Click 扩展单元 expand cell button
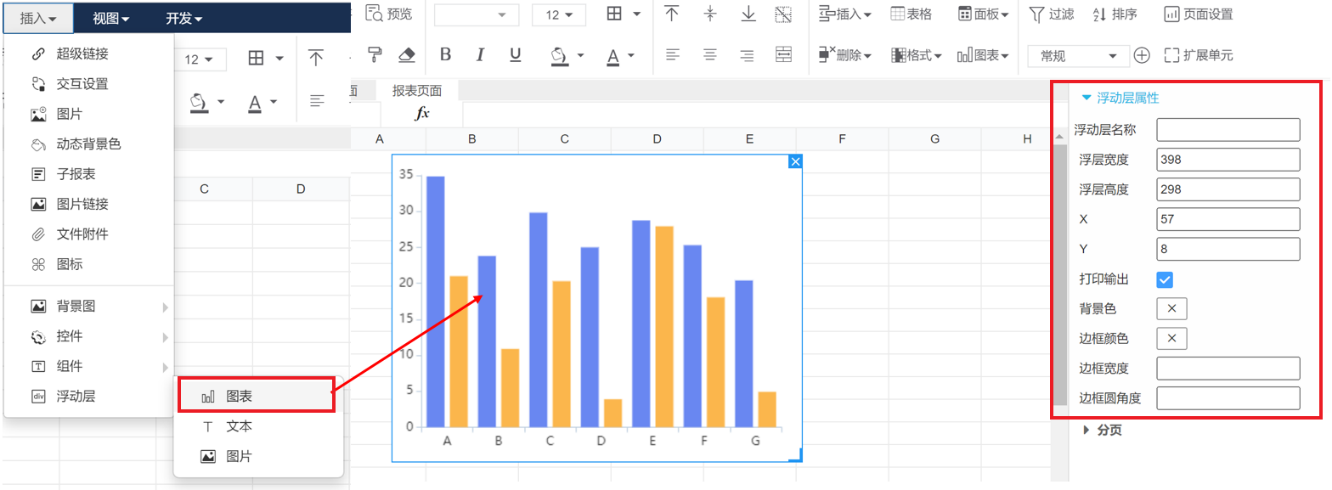 pyautogui.click(x=1198, y=56)
